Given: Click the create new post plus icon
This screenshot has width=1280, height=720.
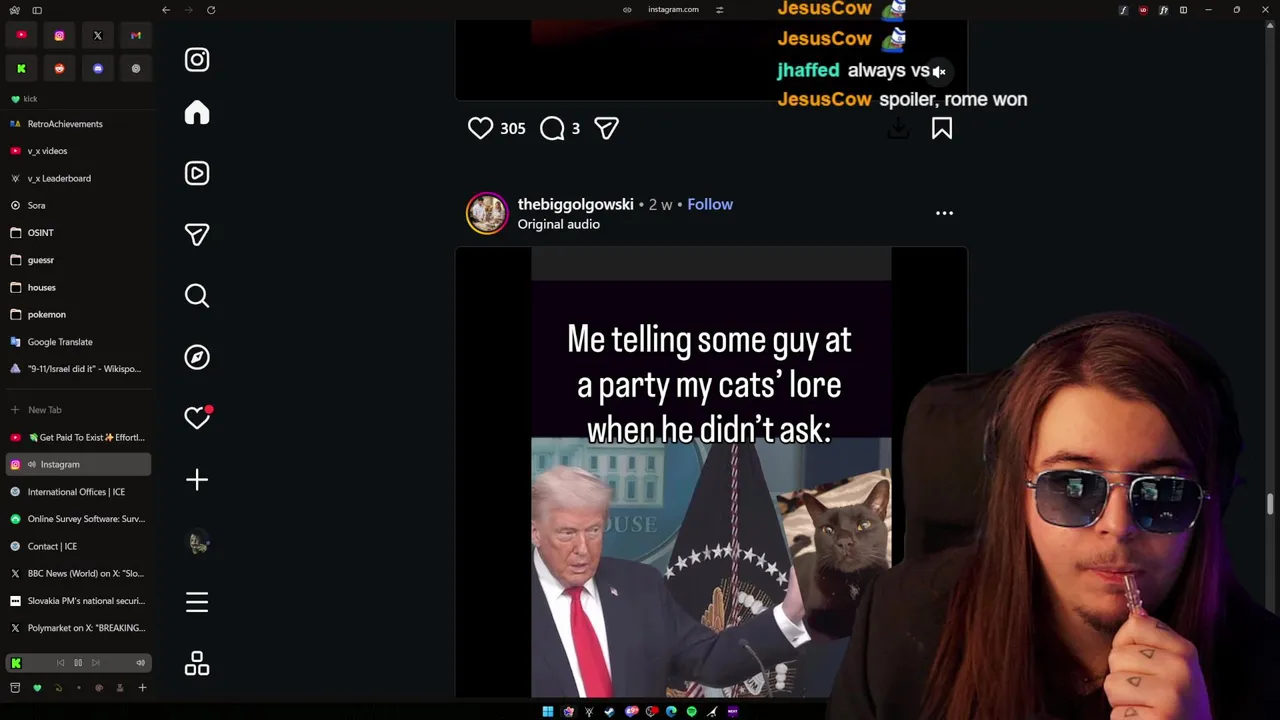Looking at the screenshot, I should click(197, 480).
